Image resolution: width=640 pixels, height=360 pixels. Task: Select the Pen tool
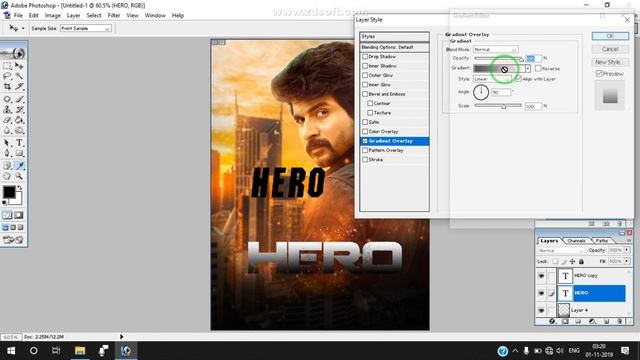(7, 153)
